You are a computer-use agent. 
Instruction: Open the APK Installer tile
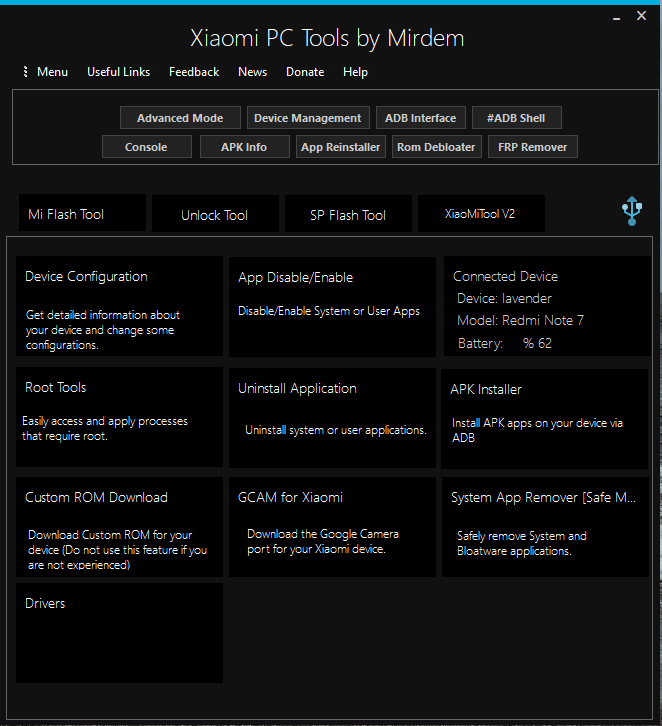pos(544,419)
